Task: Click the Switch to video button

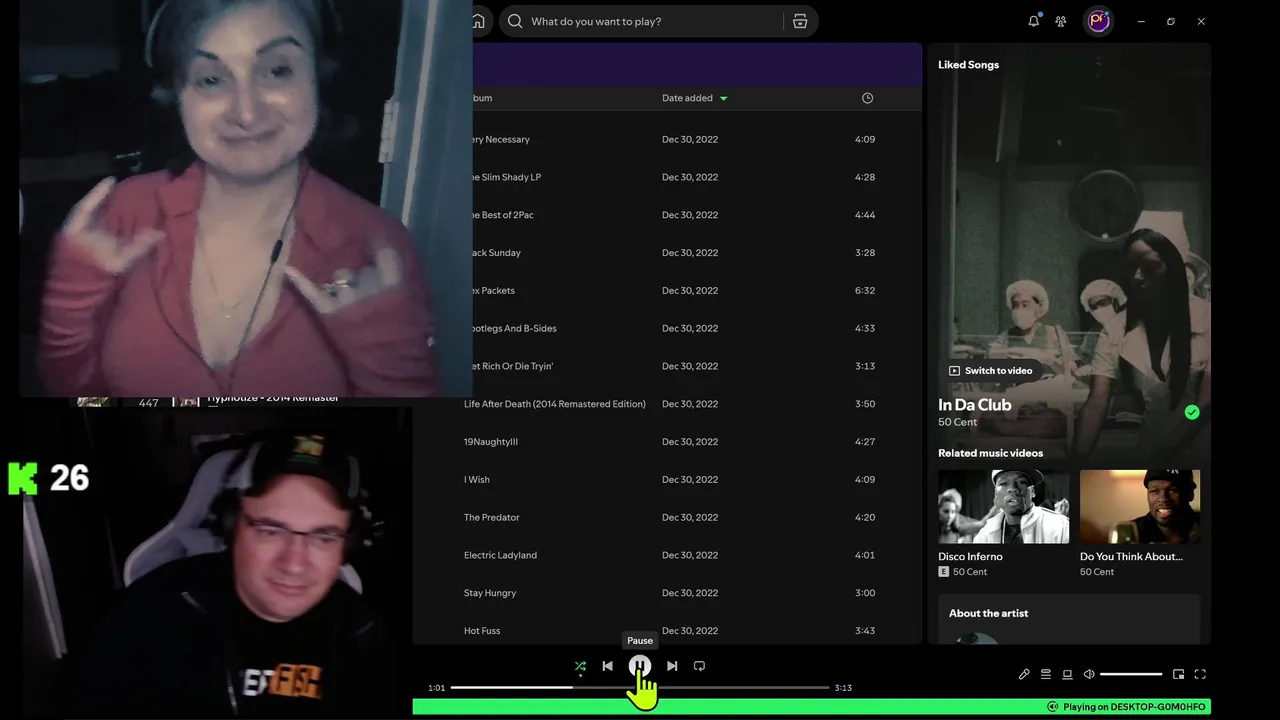Action: pyautogui.click(x=990, y=371)
